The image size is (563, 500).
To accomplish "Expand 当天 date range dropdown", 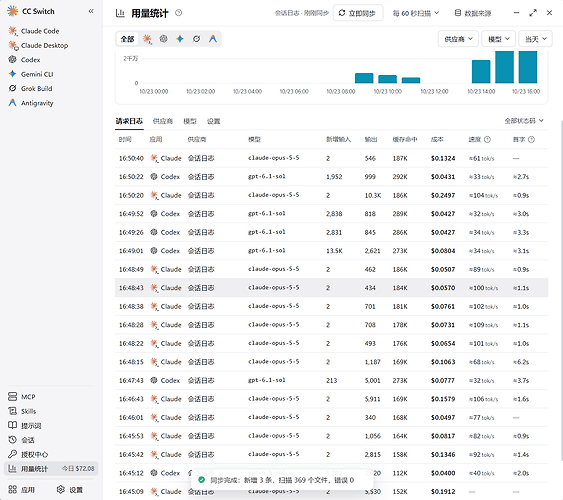I will coord(535,39).
